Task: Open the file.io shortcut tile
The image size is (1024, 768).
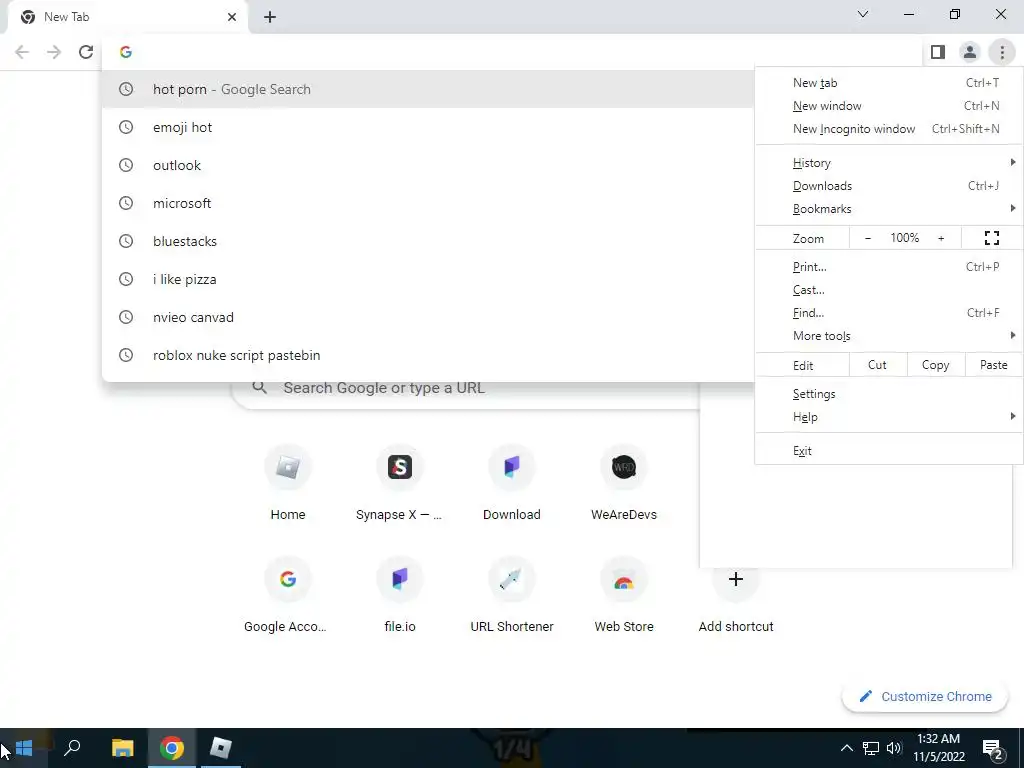Action: pyautogui.click(x=400, y=596)
